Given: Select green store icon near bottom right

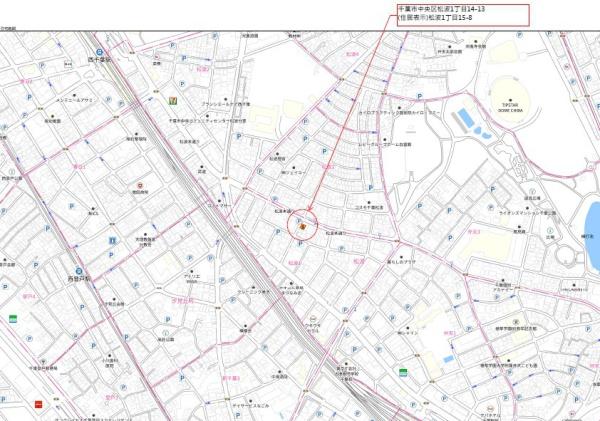Looking at the screenshot, I should tap(403, 372).
